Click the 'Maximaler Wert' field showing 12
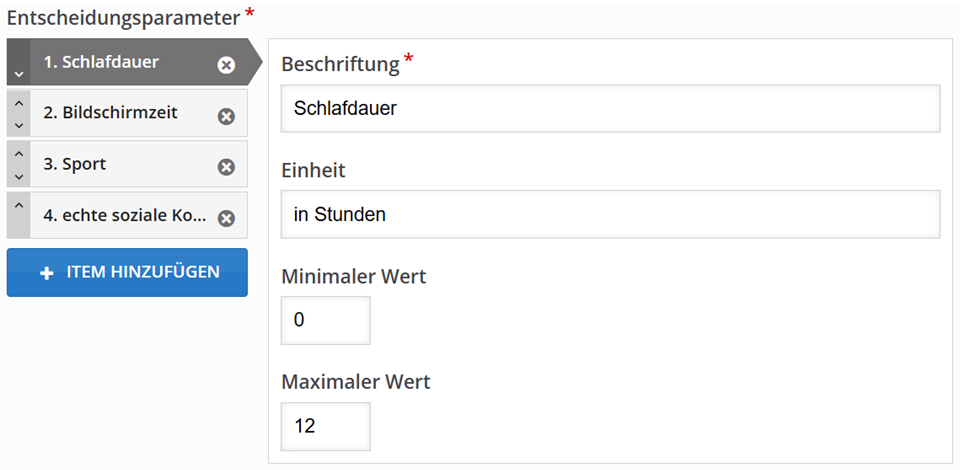This screenshot has height=470, width=960. point(326,426)
